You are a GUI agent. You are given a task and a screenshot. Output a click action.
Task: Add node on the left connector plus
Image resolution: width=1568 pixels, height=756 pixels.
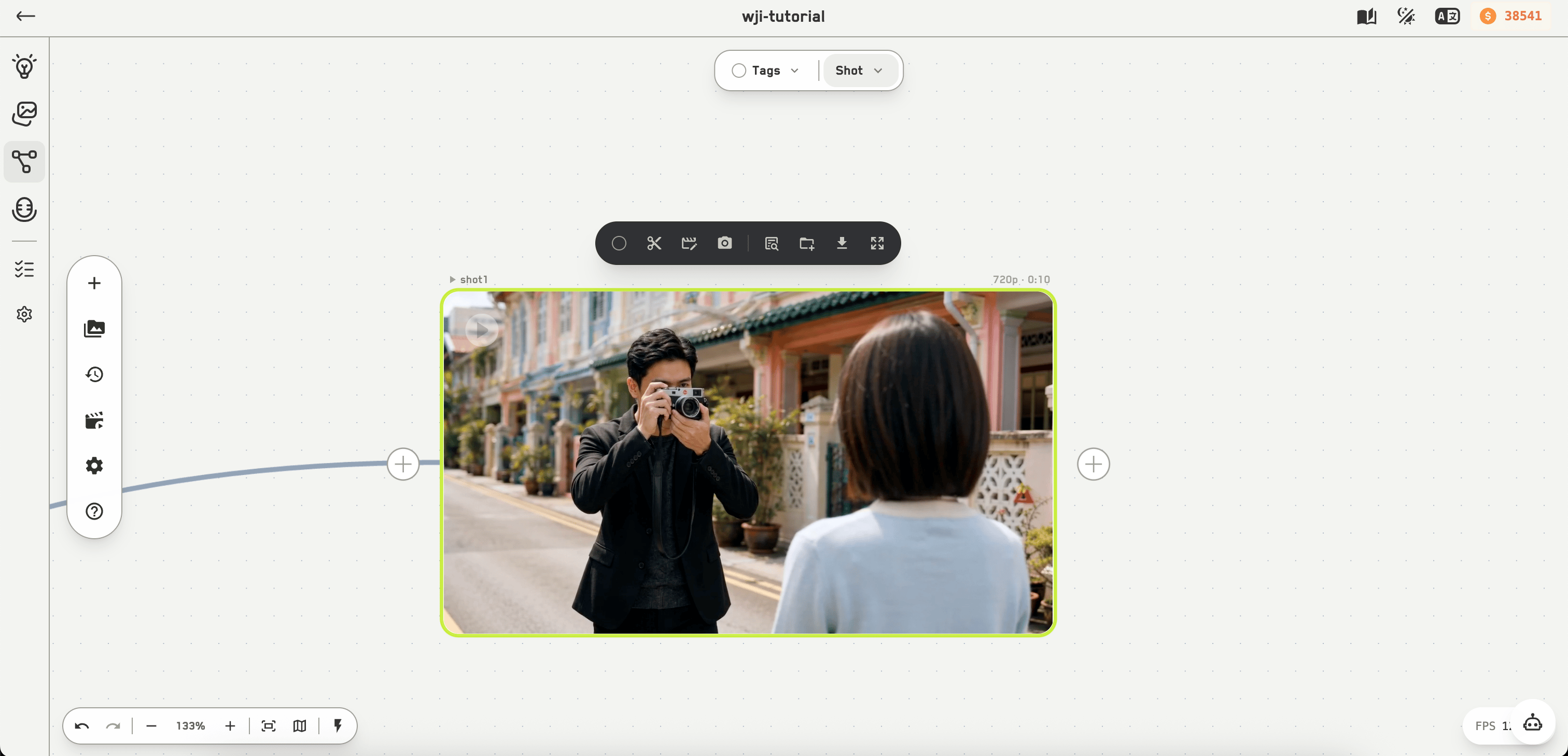coord(403,465)
